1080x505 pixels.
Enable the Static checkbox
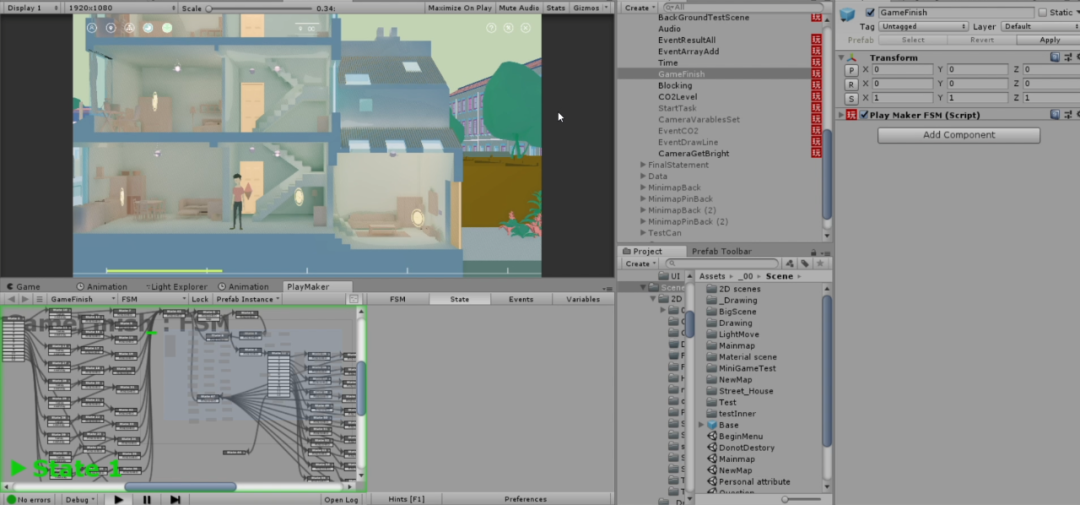click(1042, 12)
